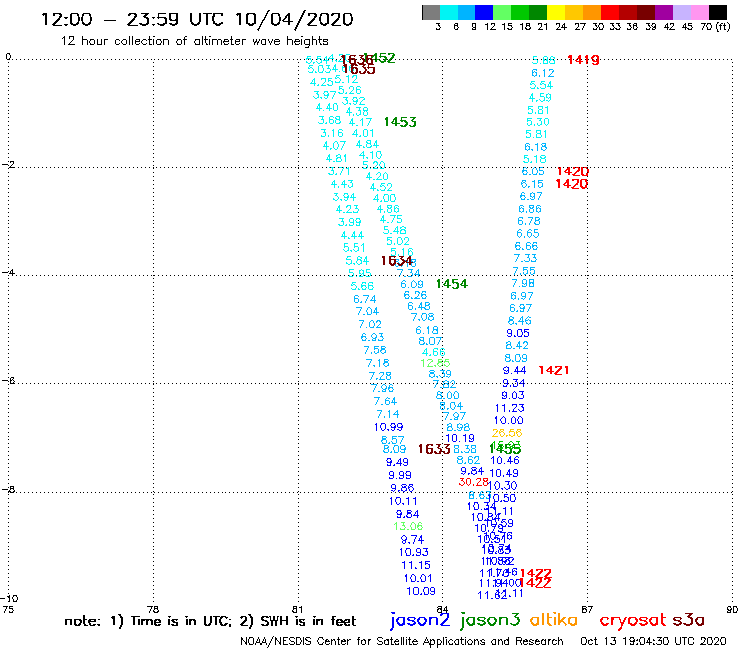The width and height of the screenshot is (740, 650).
Task: Click the 'Oct 13 19:04:30 UTC 2020' timestamp
Action: pyautogui.click(x=653, y=641)
